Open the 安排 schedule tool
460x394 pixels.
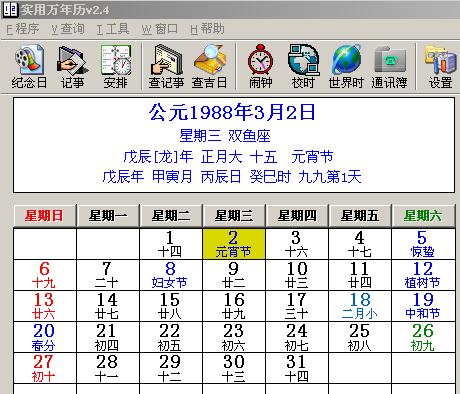pyautogui.click(x=115, y=66)
